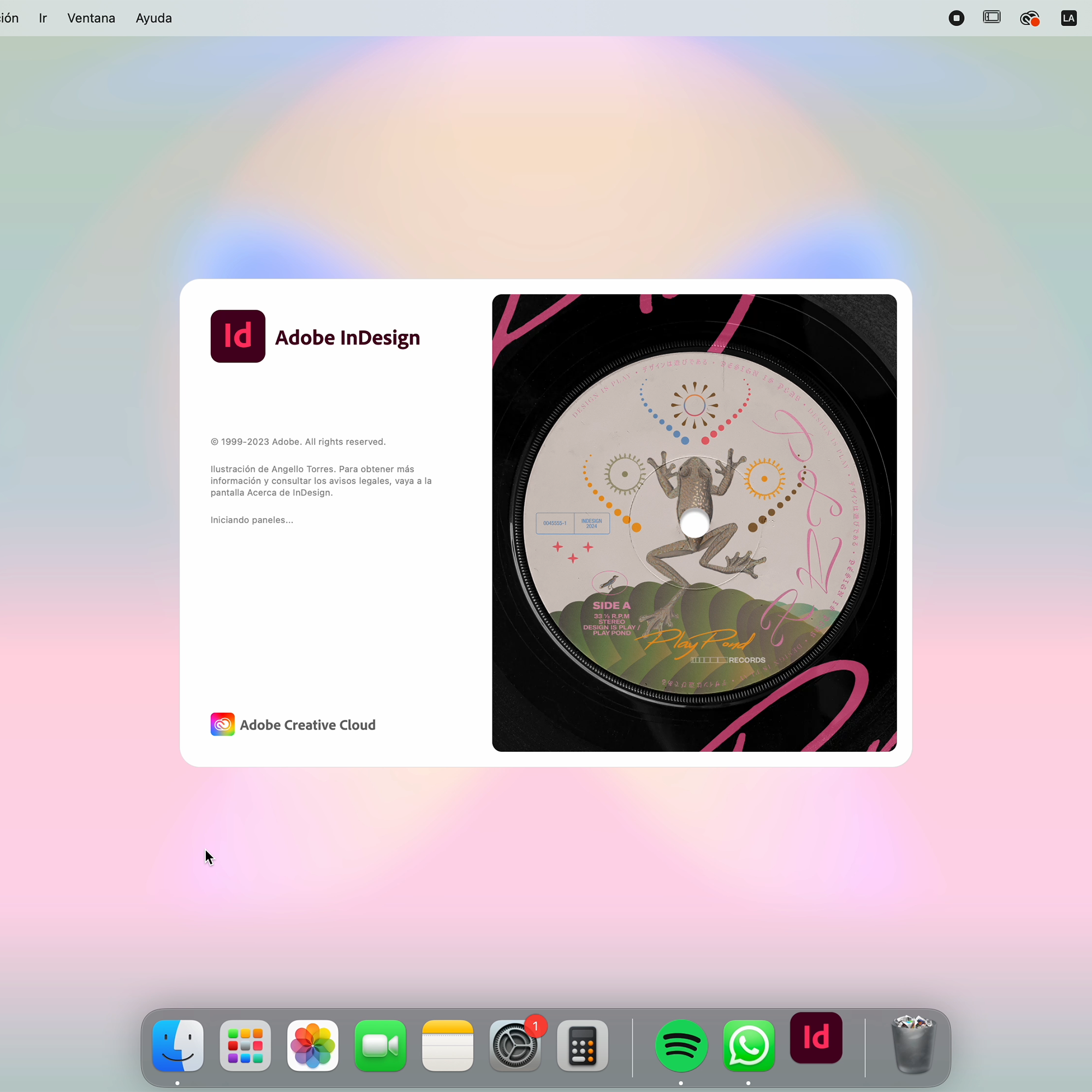Viewport: 1092px width, 1092px height.
Task: Open Finder from the dock
Action: click(x=177, y=1046)
